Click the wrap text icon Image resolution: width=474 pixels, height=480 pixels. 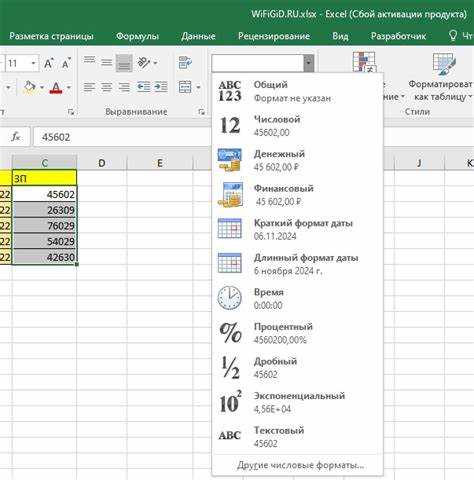tap(185, 63)
